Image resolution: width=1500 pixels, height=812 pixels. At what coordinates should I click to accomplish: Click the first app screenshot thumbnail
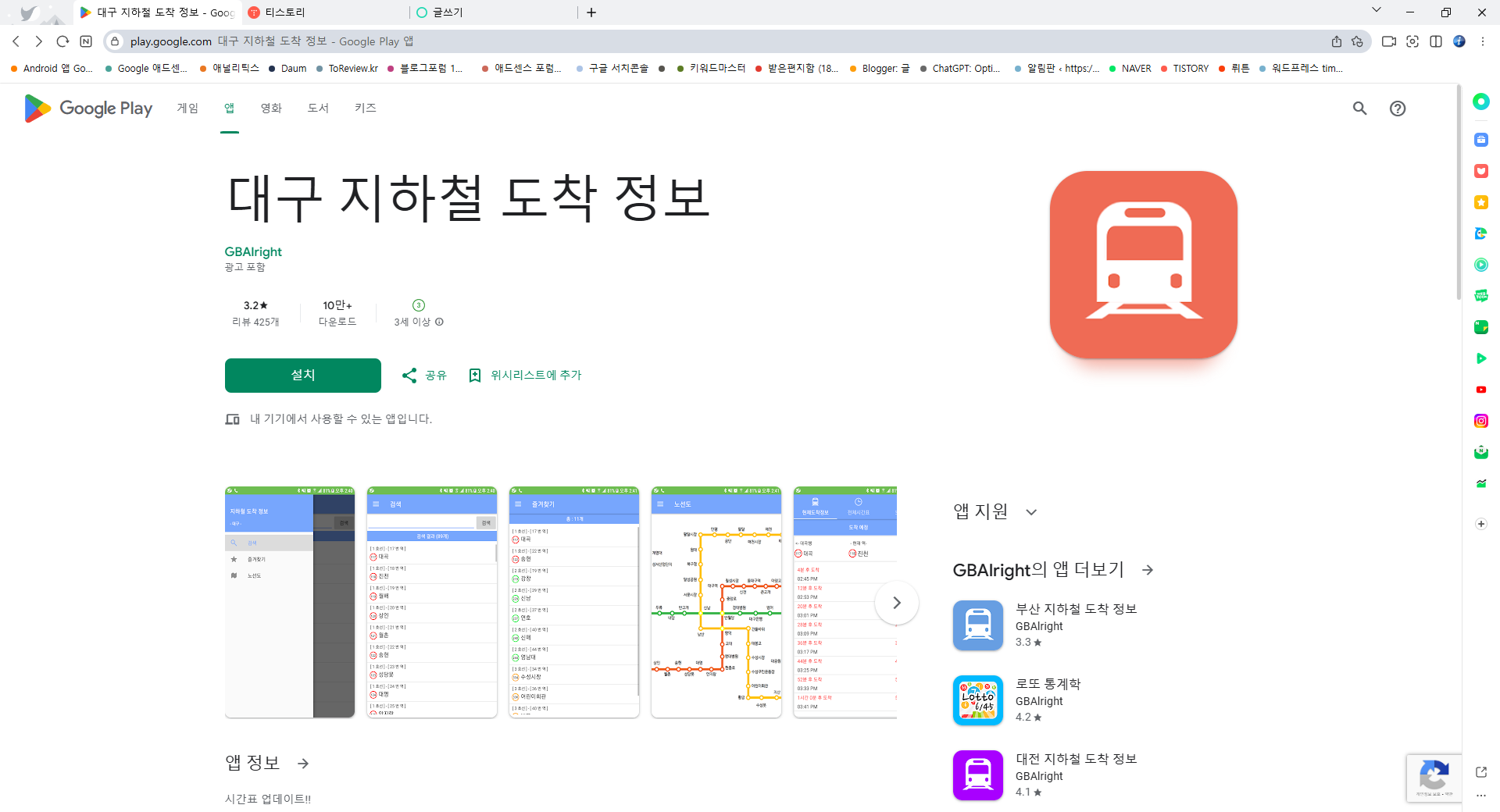[x=289, y=602]
